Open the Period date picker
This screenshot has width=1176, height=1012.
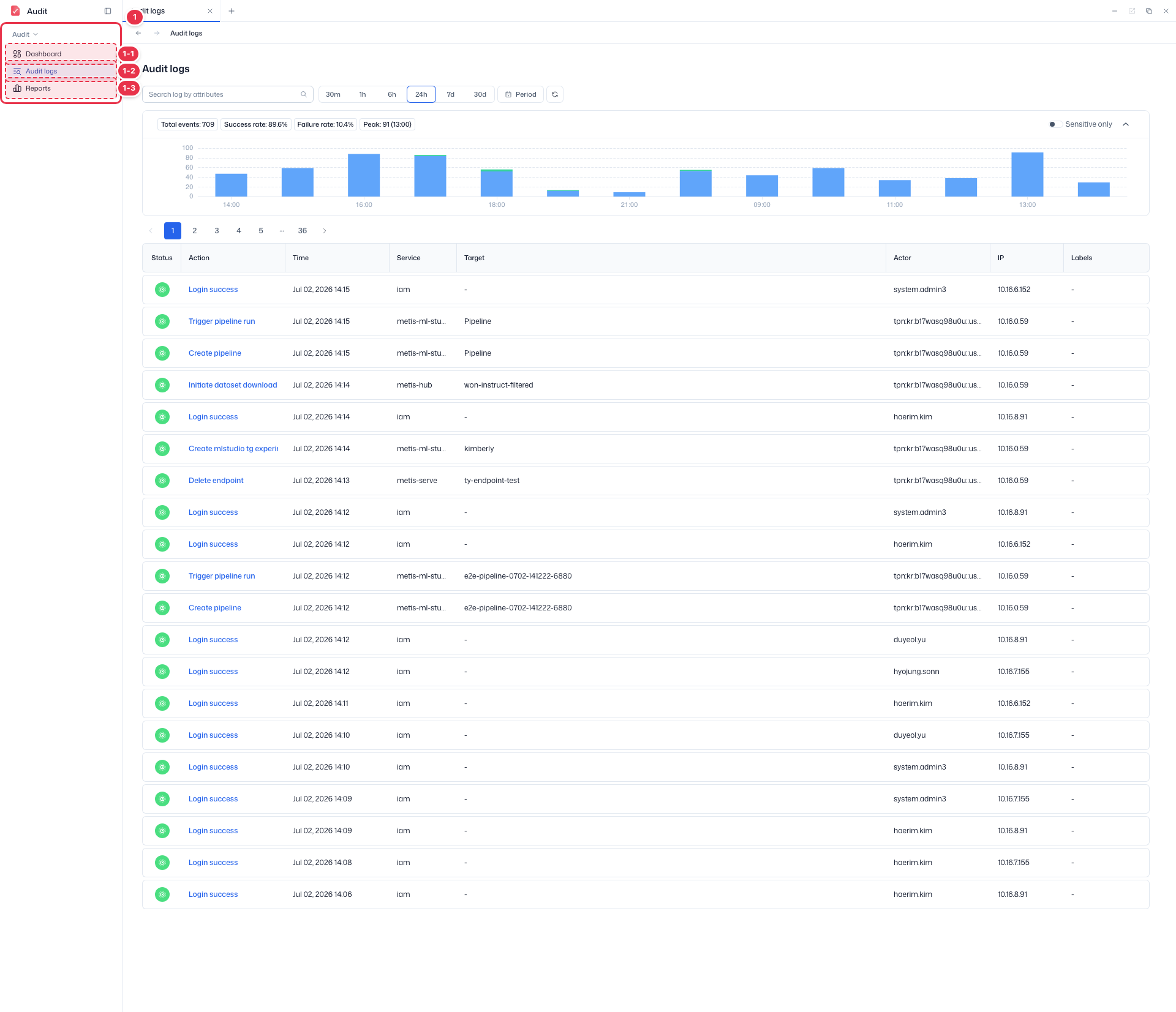521,94
